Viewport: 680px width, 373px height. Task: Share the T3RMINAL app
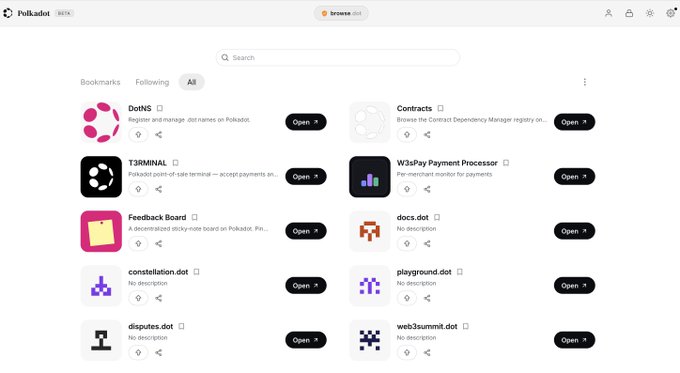[x=159, y=189]
